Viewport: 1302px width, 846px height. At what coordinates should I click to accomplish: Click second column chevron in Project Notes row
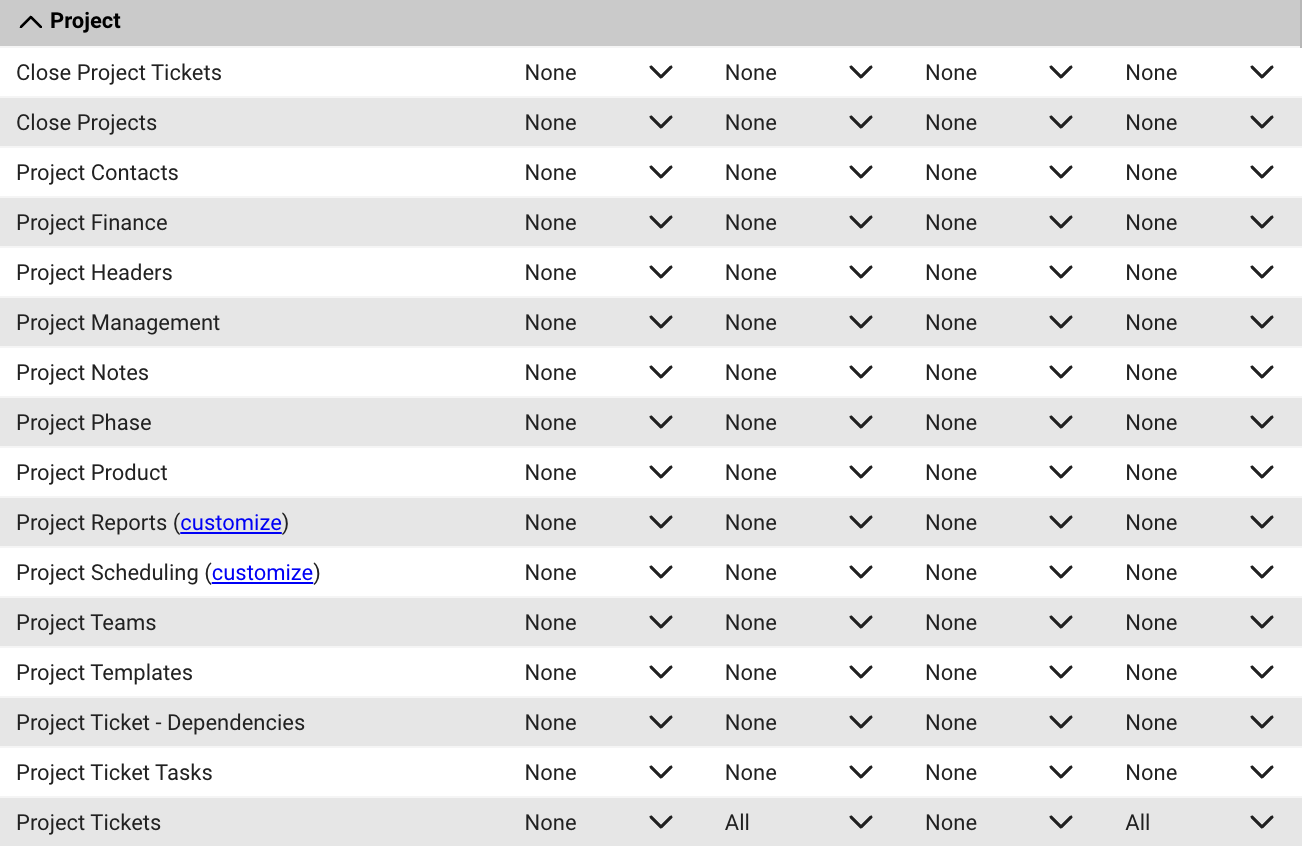861,373
